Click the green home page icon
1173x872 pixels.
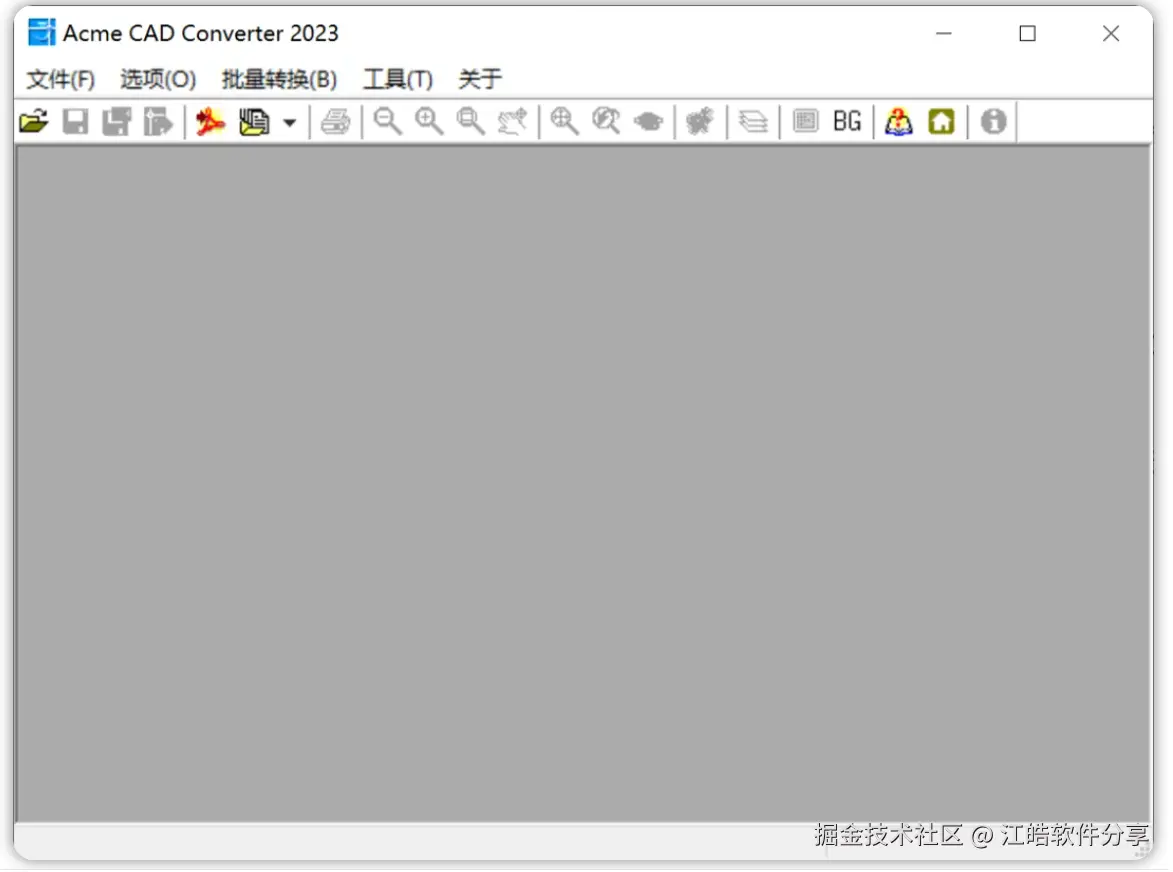click(941, 121)
